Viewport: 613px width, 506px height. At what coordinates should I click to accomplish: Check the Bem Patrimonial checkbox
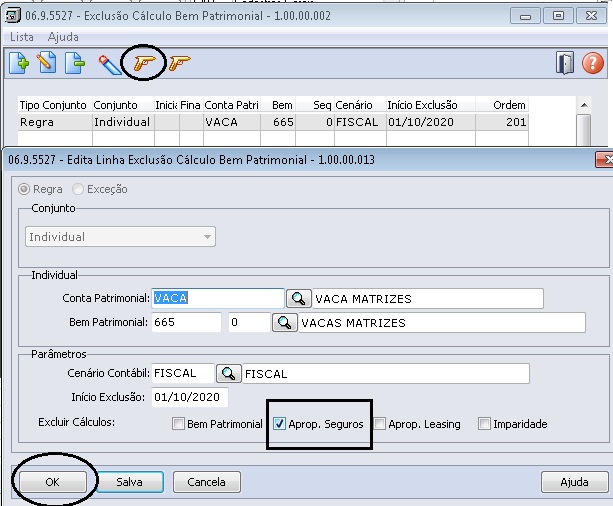(x=178, y=423)
